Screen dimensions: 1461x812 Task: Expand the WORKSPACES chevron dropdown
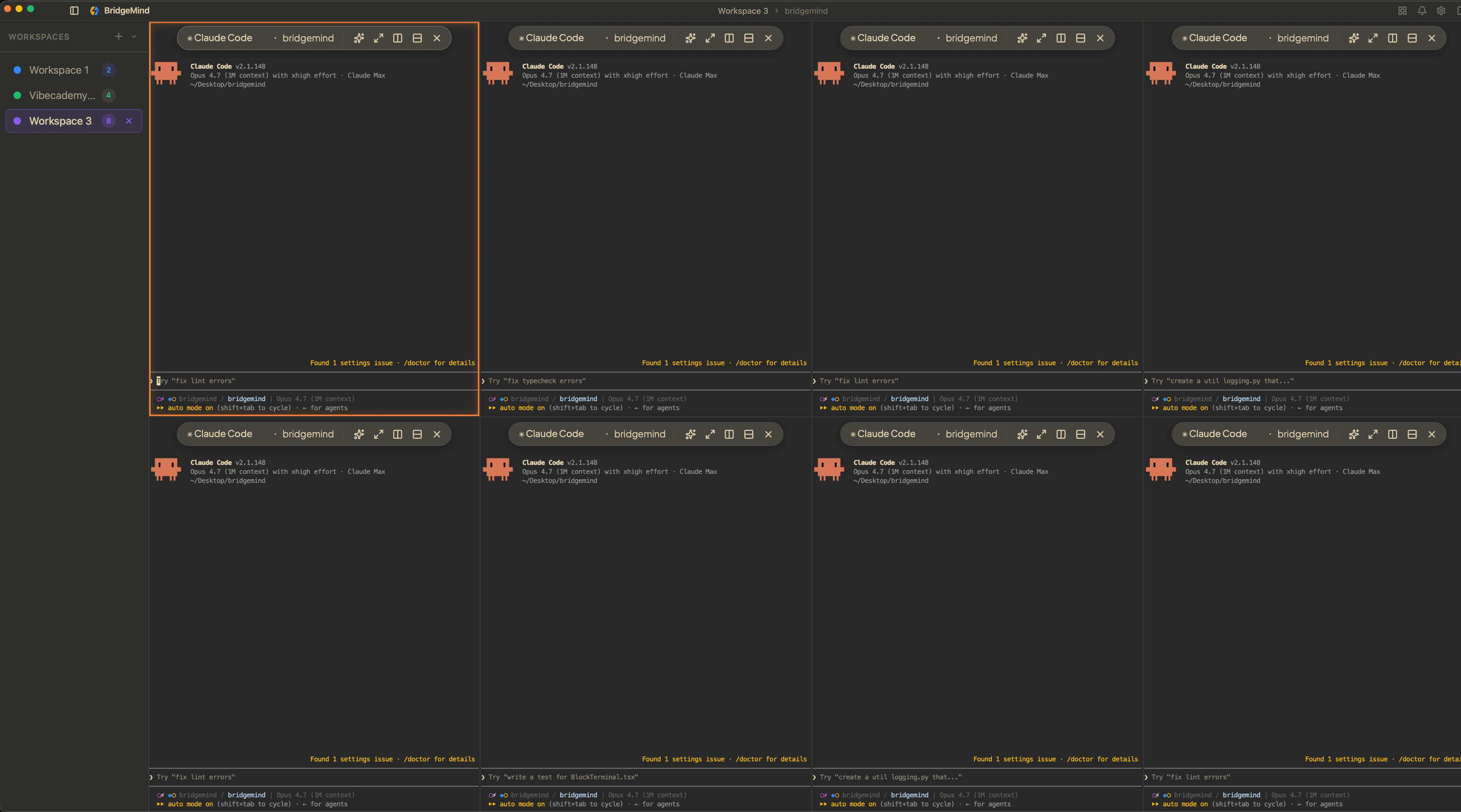[134, 36]
